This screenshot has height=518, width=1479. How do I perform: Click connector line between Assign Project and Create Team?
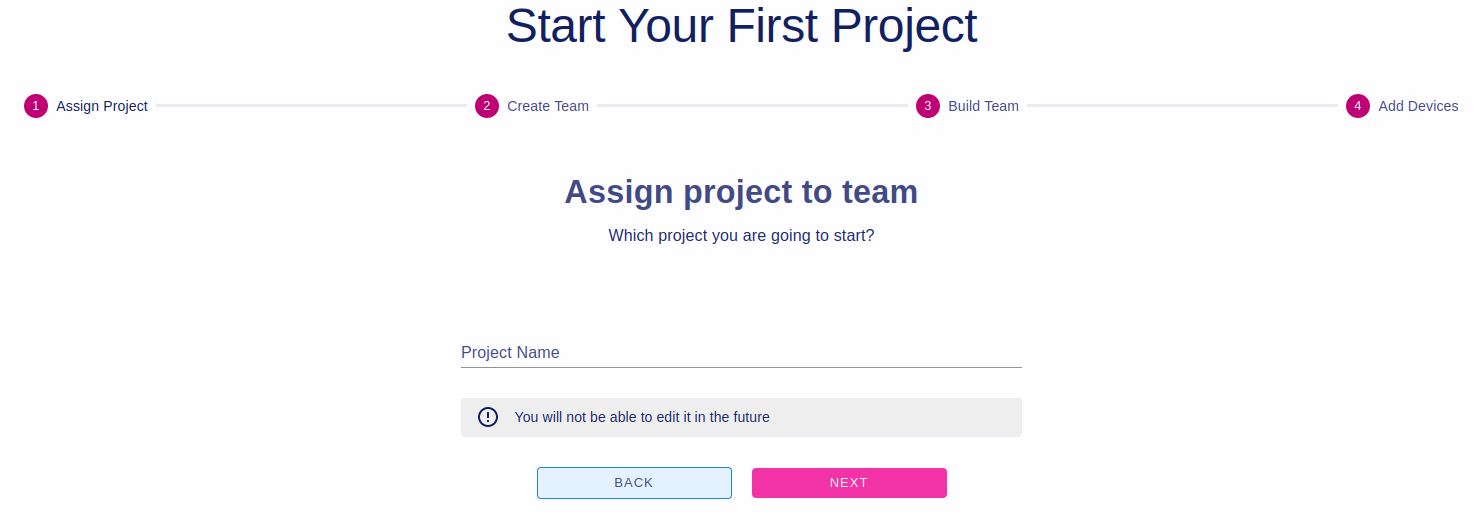(311, 105)
